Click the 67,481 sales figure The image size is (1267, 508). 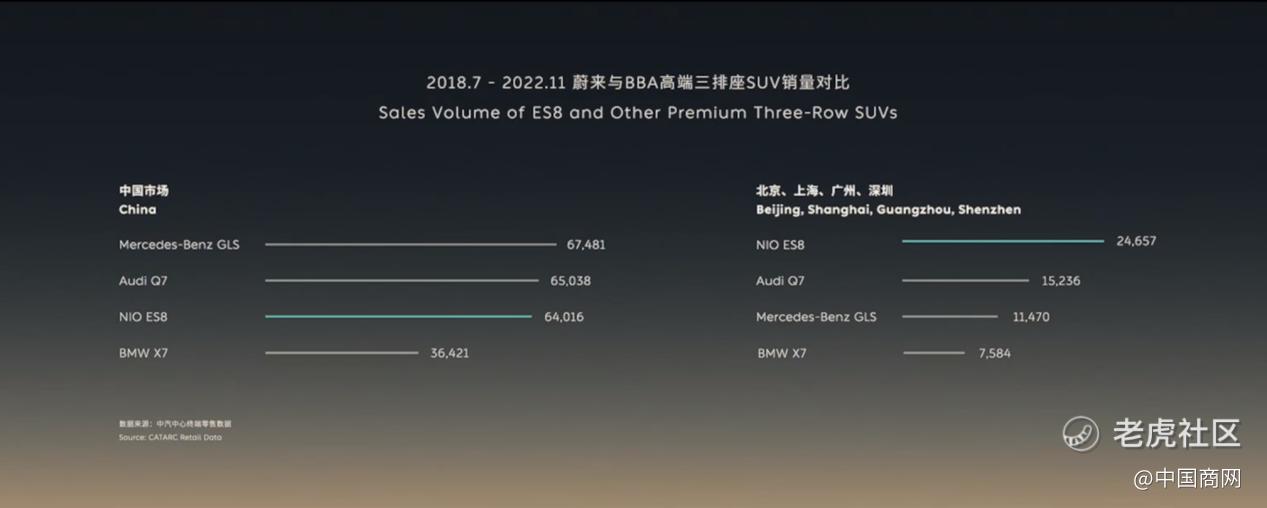click(x=585, y=244)
